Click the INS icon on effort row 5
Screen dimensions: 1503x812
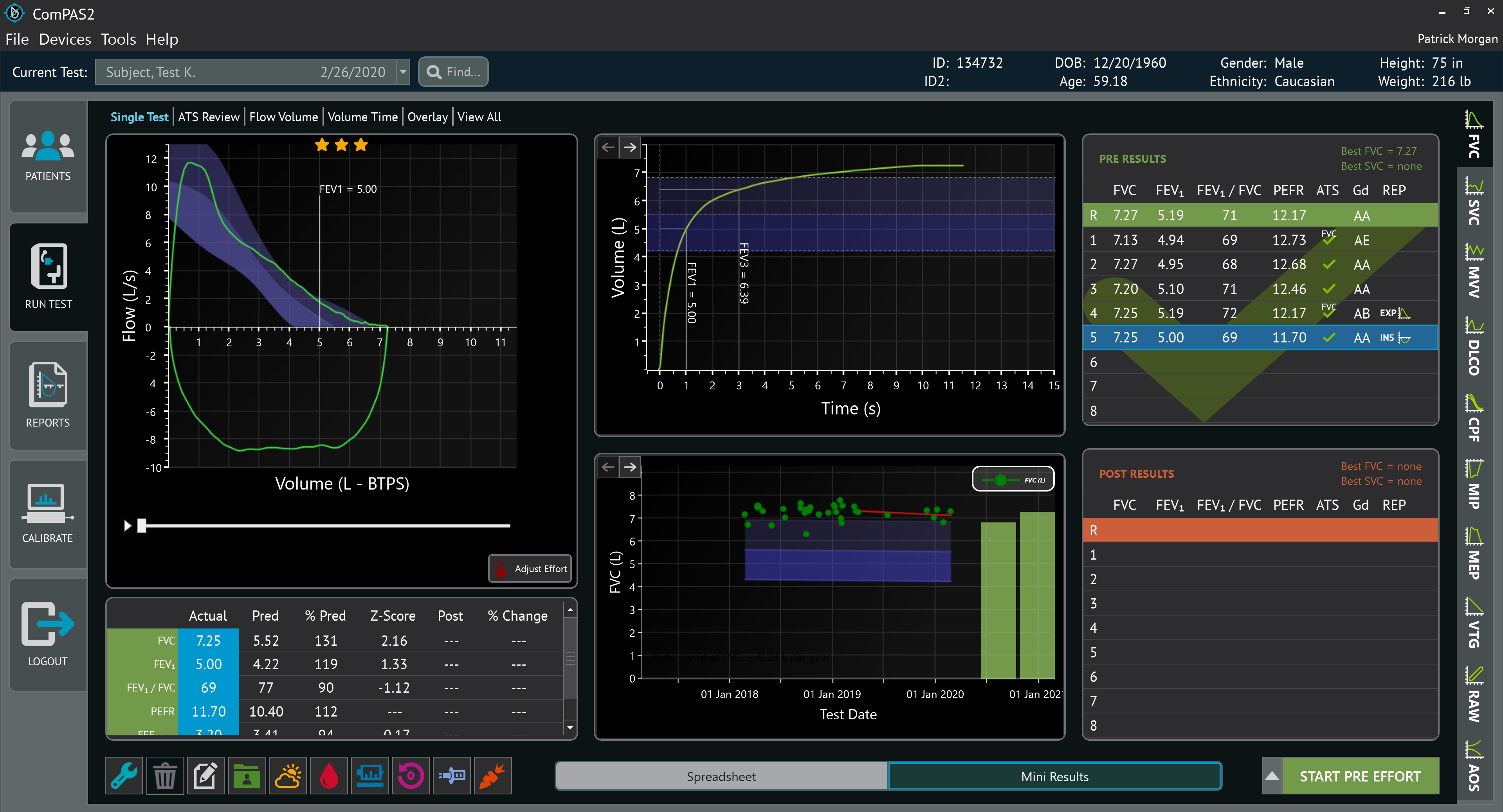(x=1395, y=338)
